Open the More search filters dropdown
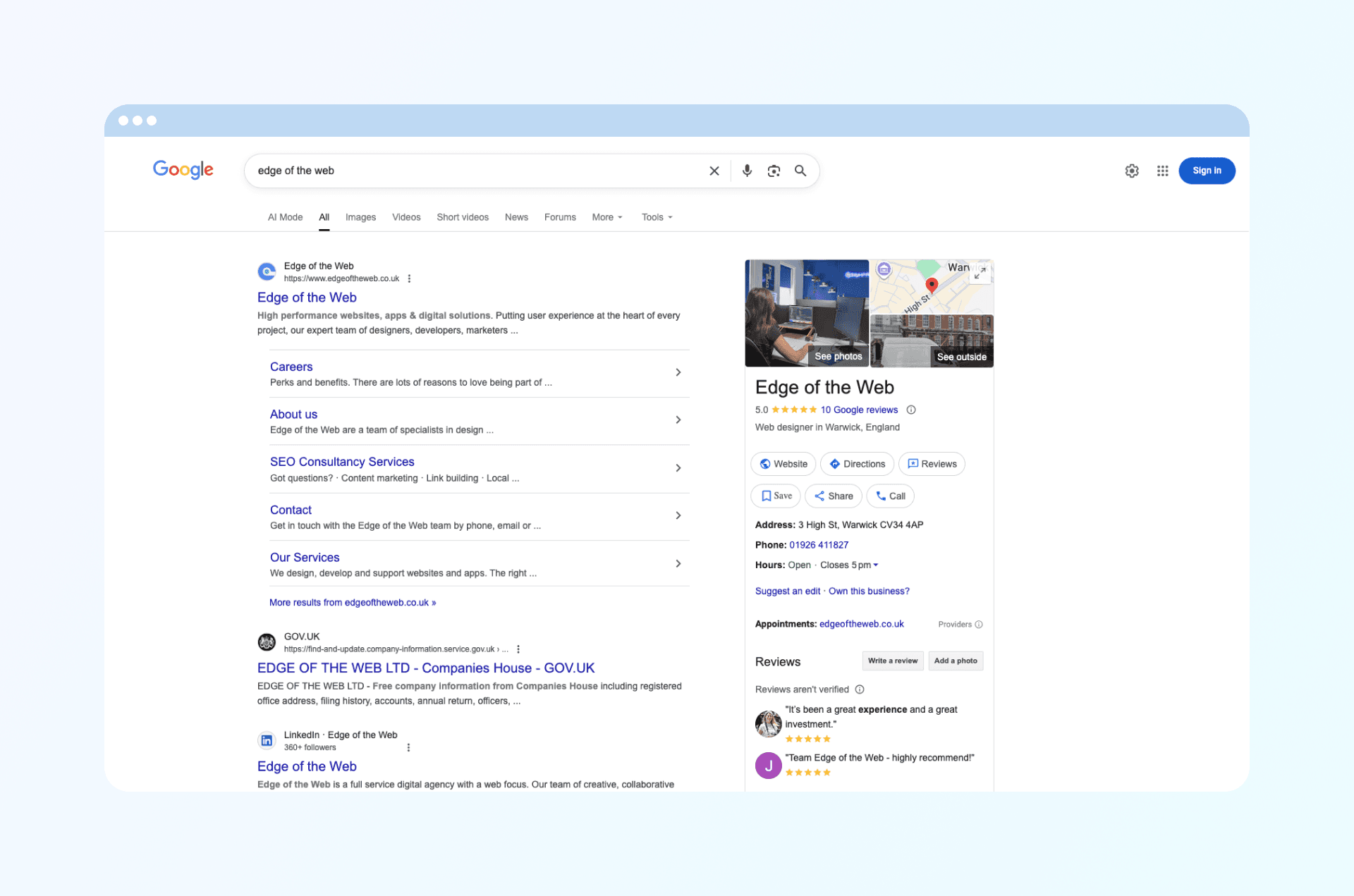The height and width of the screenshot is (896, 1354). pos(607,217)
